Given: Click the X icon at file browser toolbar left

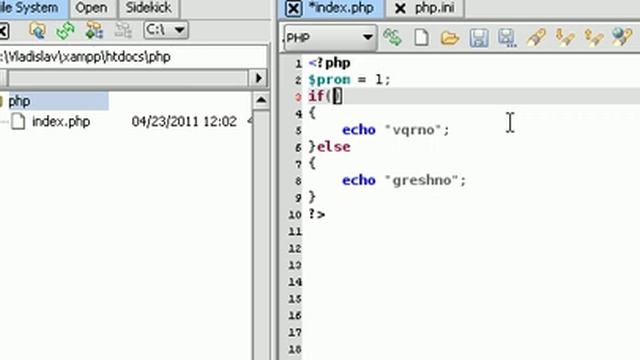Looking at the screenshot, I should (4, 31).
